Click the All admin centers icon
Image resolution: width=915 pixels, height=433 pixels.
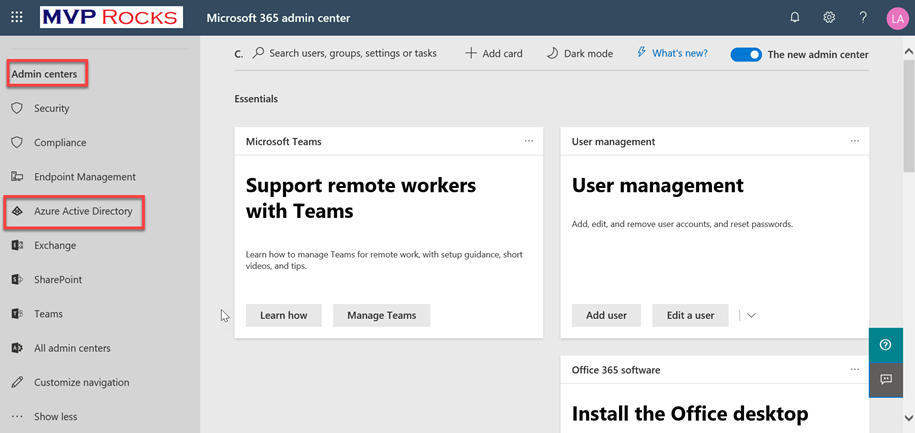pos(17,348)
